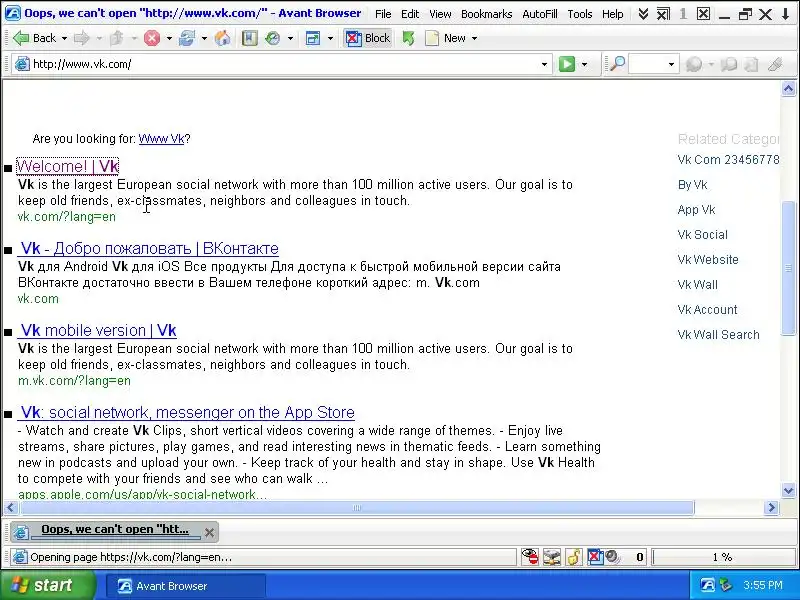The width and height of the screenshot is (800, 600).
Task: Open the search box dropdown
Action: point(671,64)
